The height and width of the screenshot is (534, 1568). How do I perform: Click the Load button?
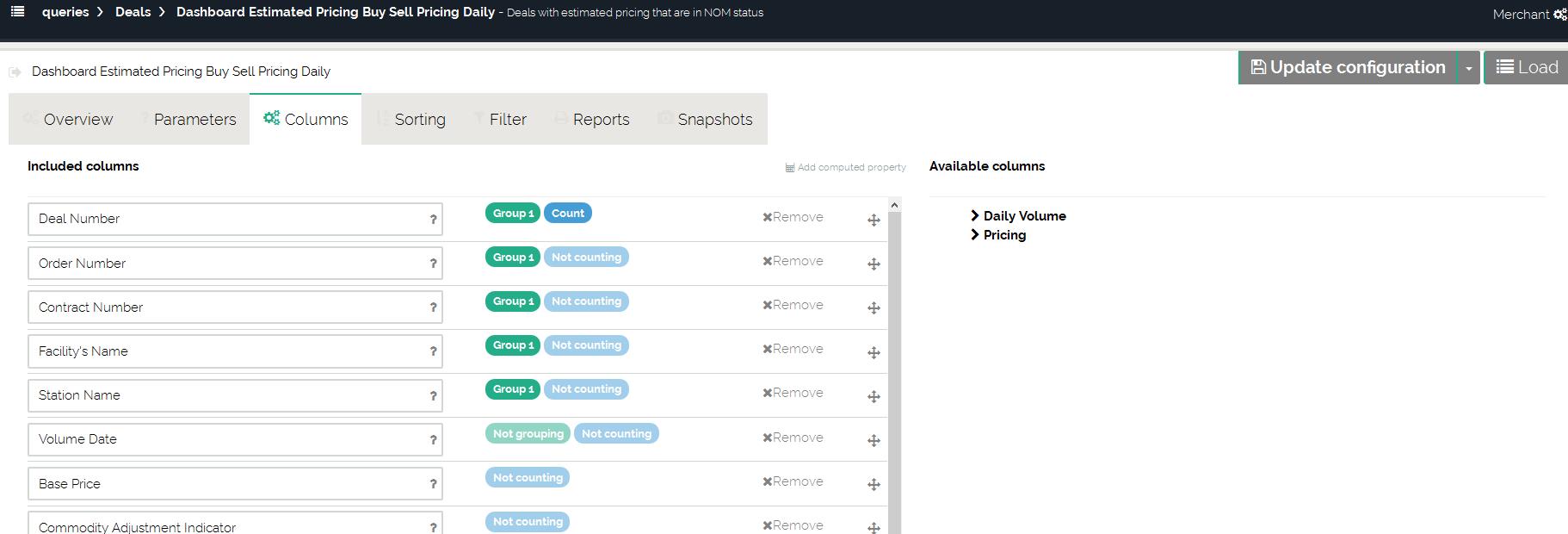click(x=1527, y=68)
